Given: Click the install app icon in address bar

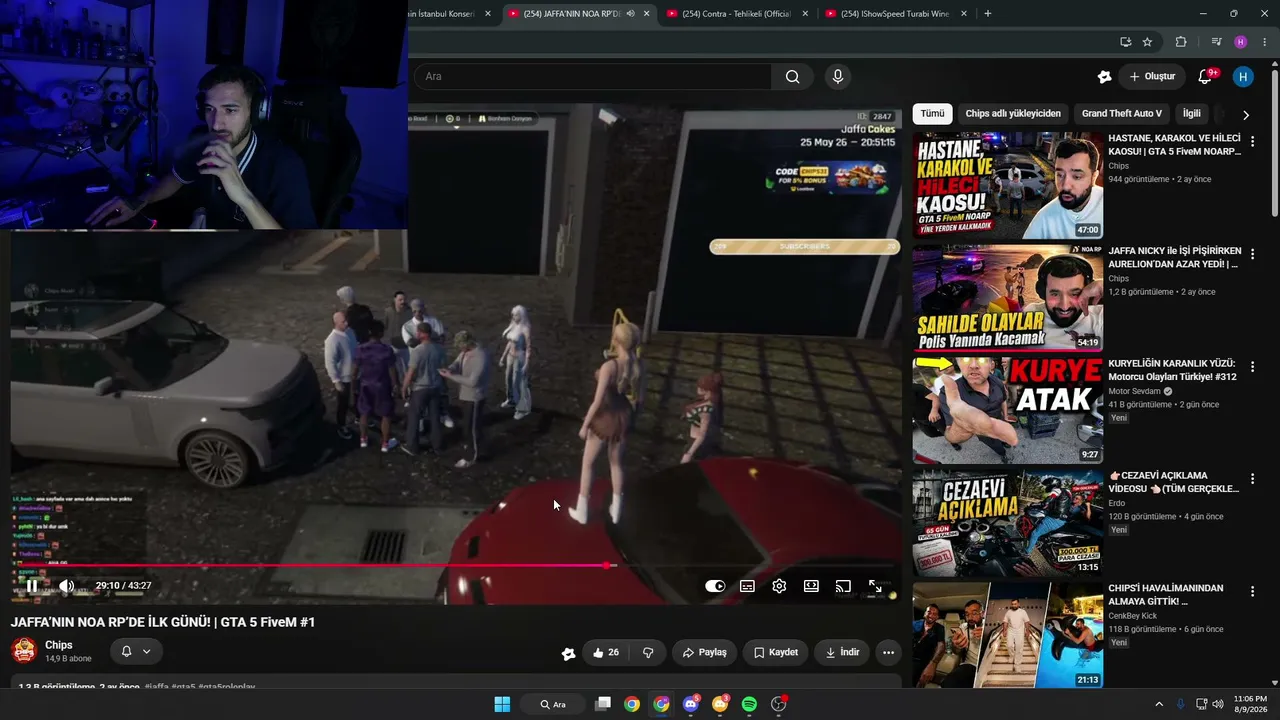Looking at the screenshot, I should tap(1125, 42).
